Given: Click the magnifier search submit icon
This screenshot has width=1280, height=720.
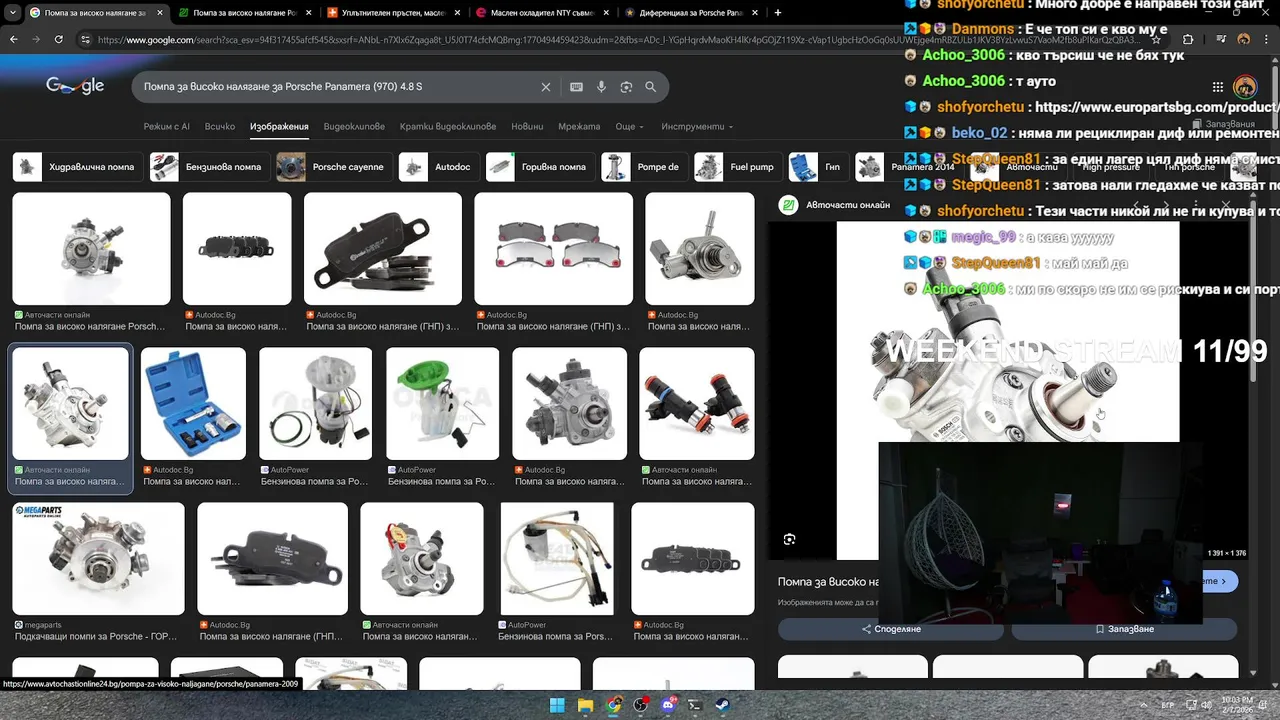Looking at the screenshot, I should pos(651,87).
